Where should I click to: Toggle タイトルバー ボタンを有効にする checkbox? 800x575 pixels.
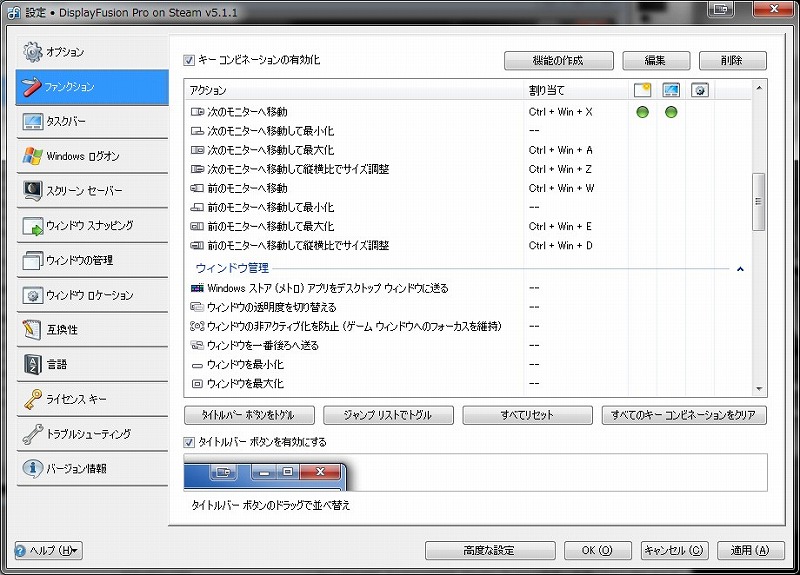coord(189,442)
